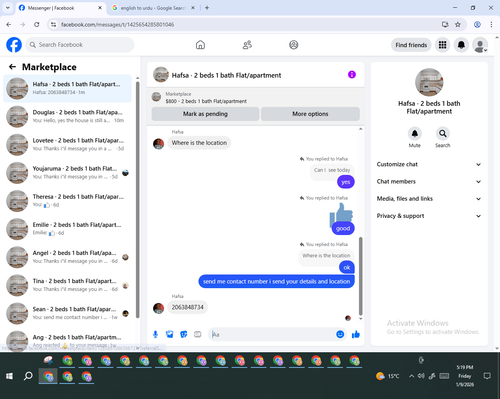Expand the Privacy & support section

(x=429, y=216)
